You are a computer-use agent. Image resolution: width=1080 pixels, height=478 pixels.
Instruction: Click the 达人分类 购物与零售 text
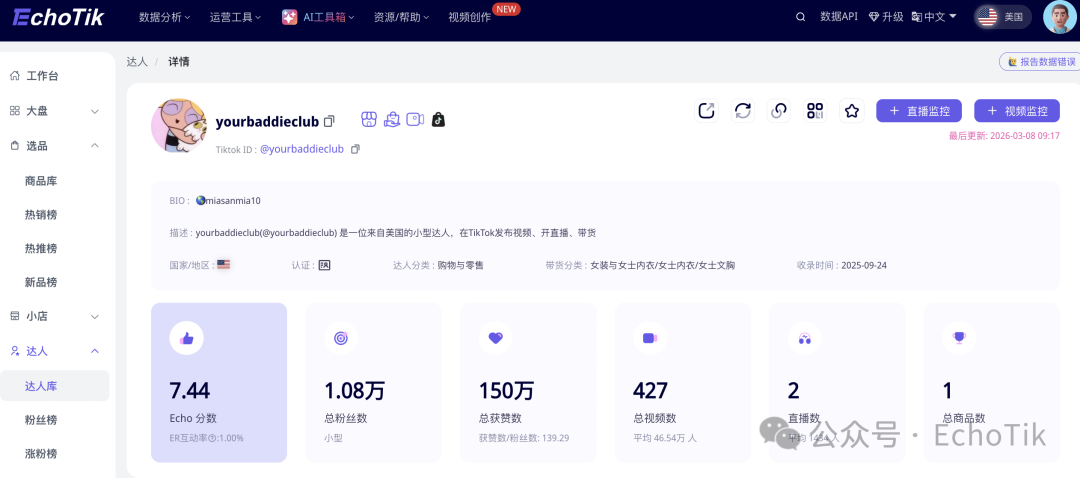pos(438,264)
